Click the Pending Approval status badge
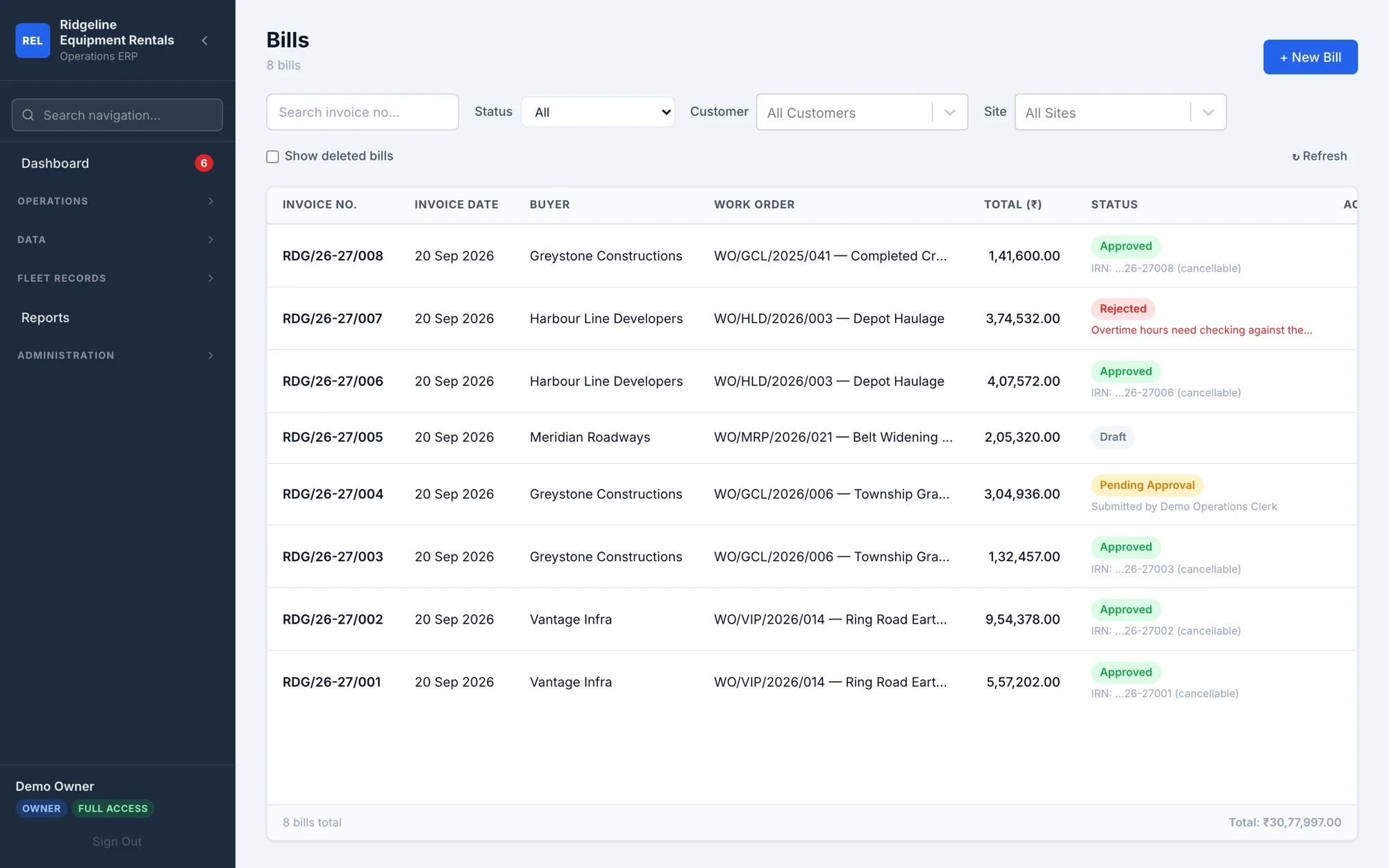Viewport: 1389px width, 868px height. click(x=1147, y=485)
